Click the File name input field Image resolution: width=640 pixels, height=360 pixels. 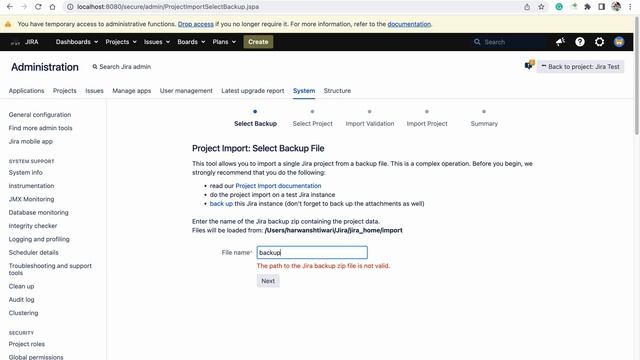click(312, 252)
